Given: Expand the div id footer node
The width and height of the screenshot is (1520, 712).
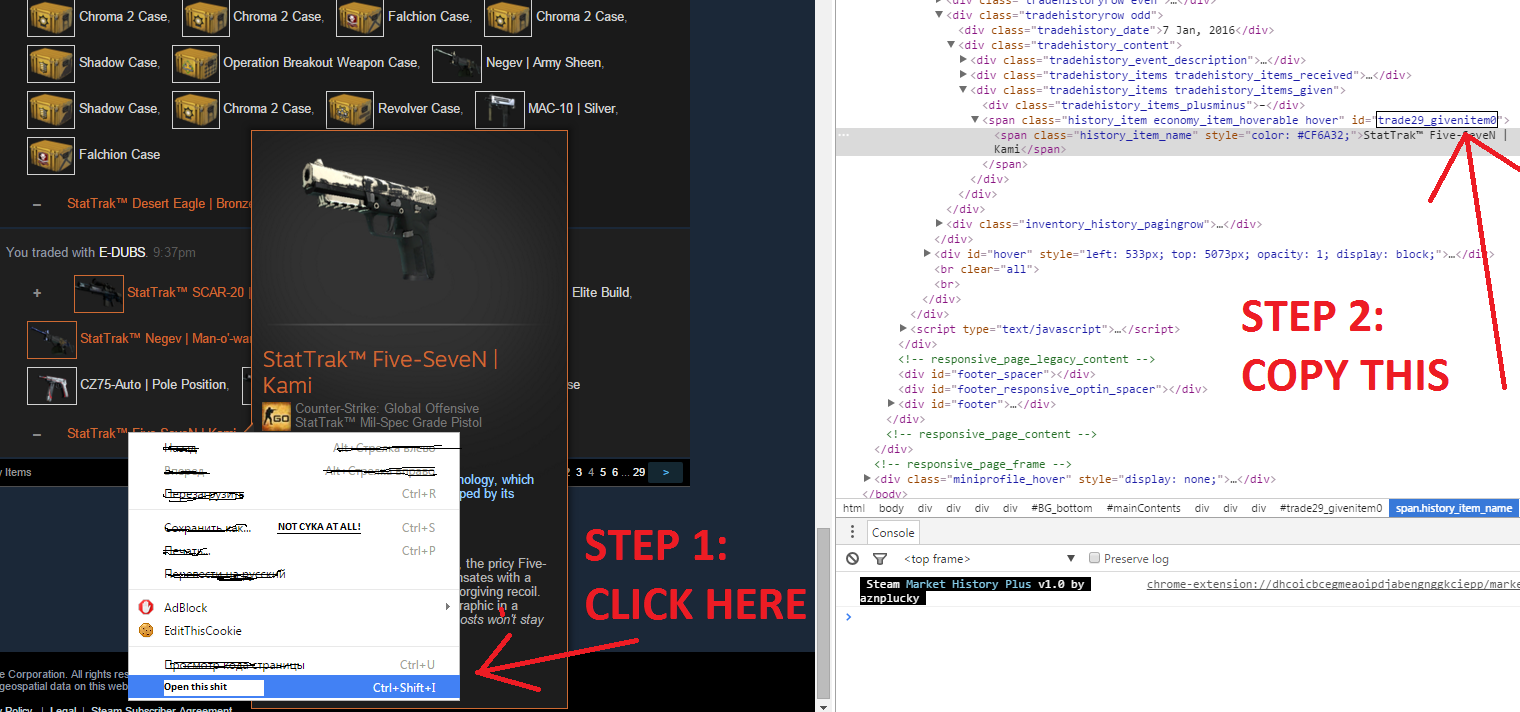Looking at the screenshot, I should click(891, 404).
